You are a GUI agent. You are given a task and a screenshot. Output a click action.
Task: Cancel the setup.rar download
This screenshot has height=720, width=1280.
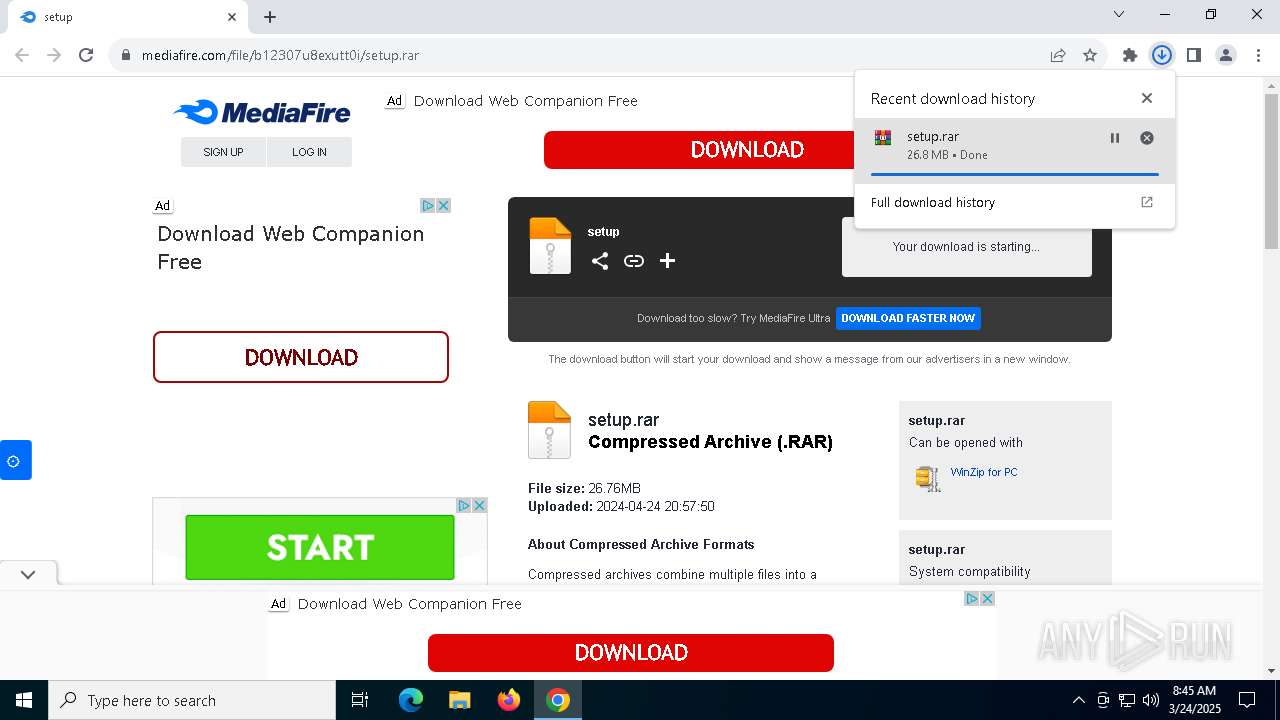pos(1147,138)
